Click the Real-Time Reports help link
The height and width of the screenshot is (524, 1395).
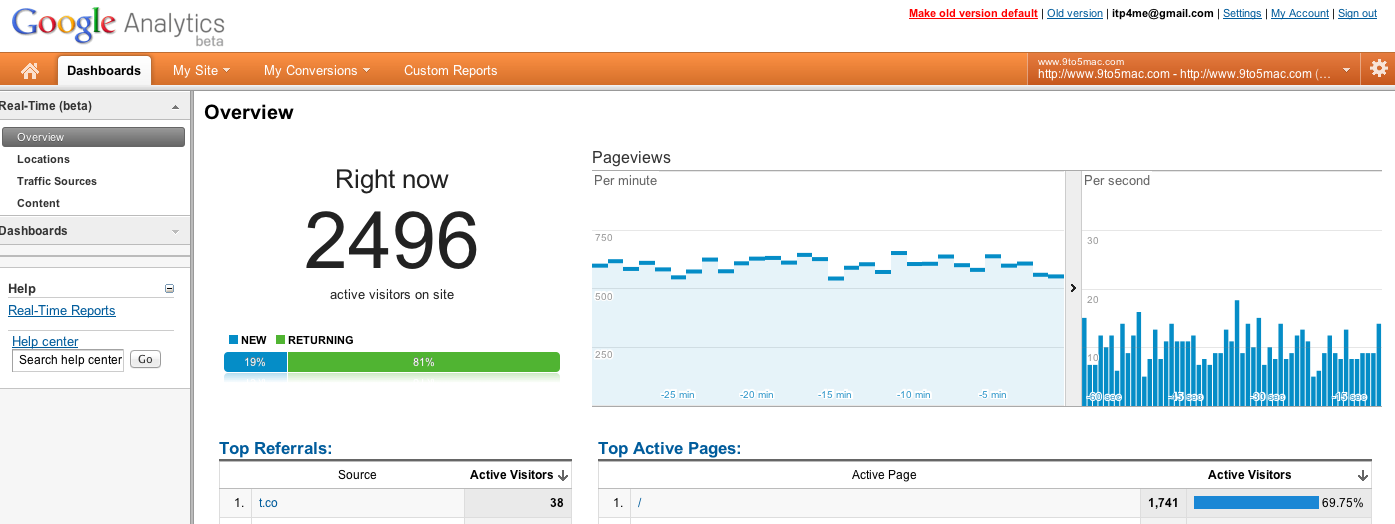62,311
